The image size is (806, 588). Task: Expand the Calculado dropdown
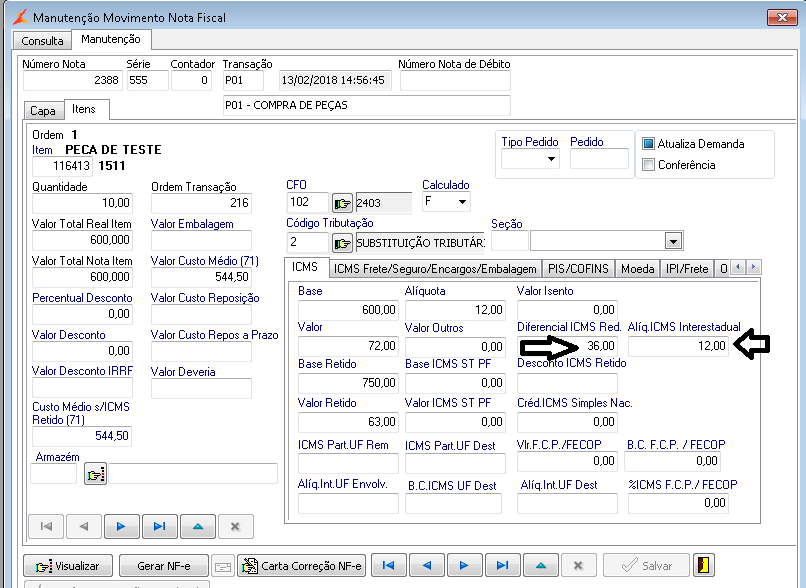461,202
